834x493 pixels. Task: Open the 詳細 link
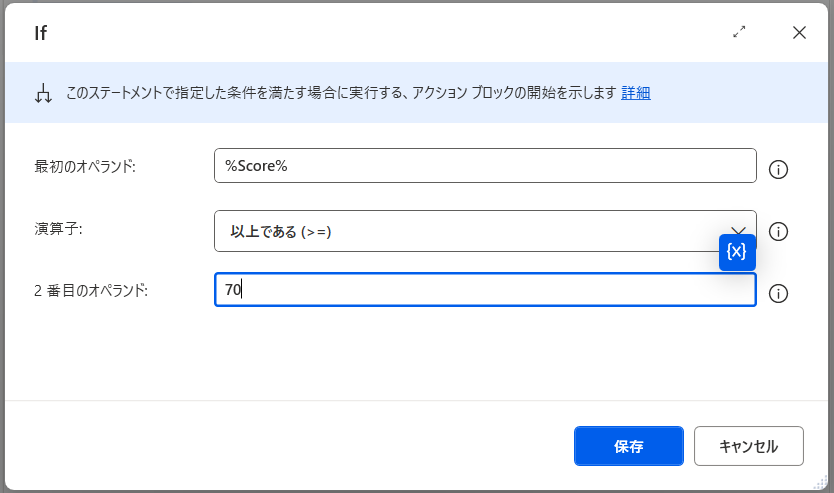pos(636,93)
